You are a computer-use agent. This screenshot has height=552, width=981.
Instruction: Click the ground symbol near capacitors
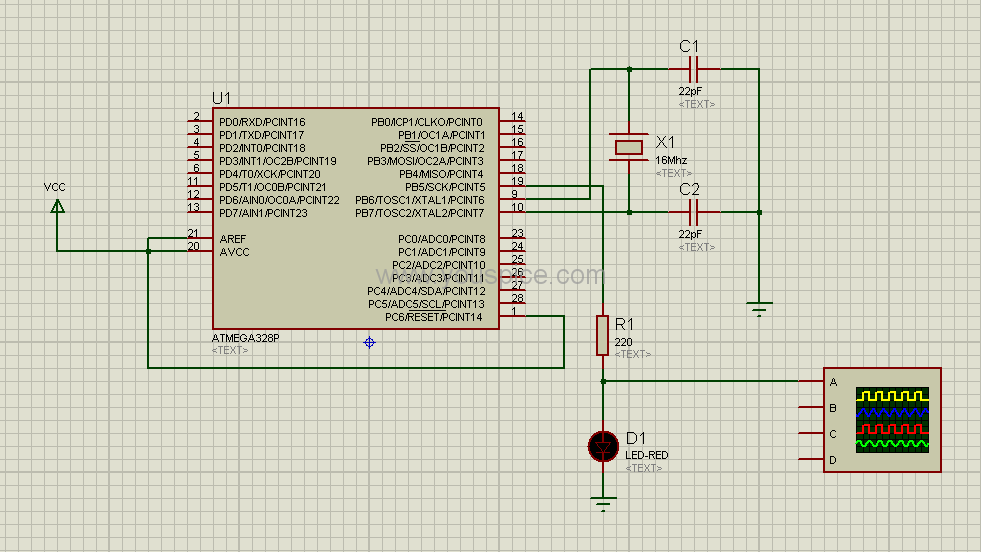[x=759, y=309]
